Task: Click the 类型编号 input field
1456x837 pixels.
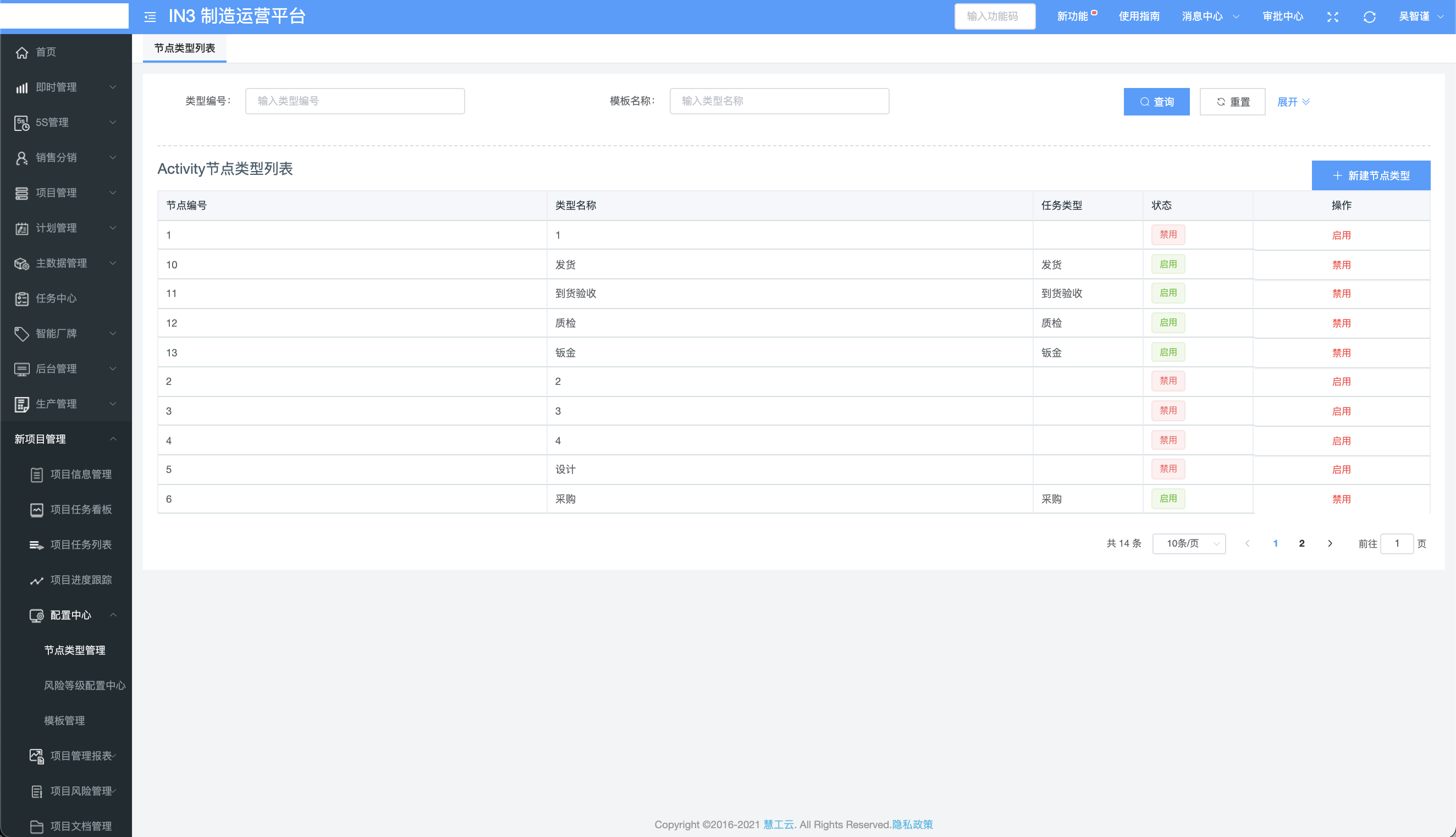Action: pos(355,101)
